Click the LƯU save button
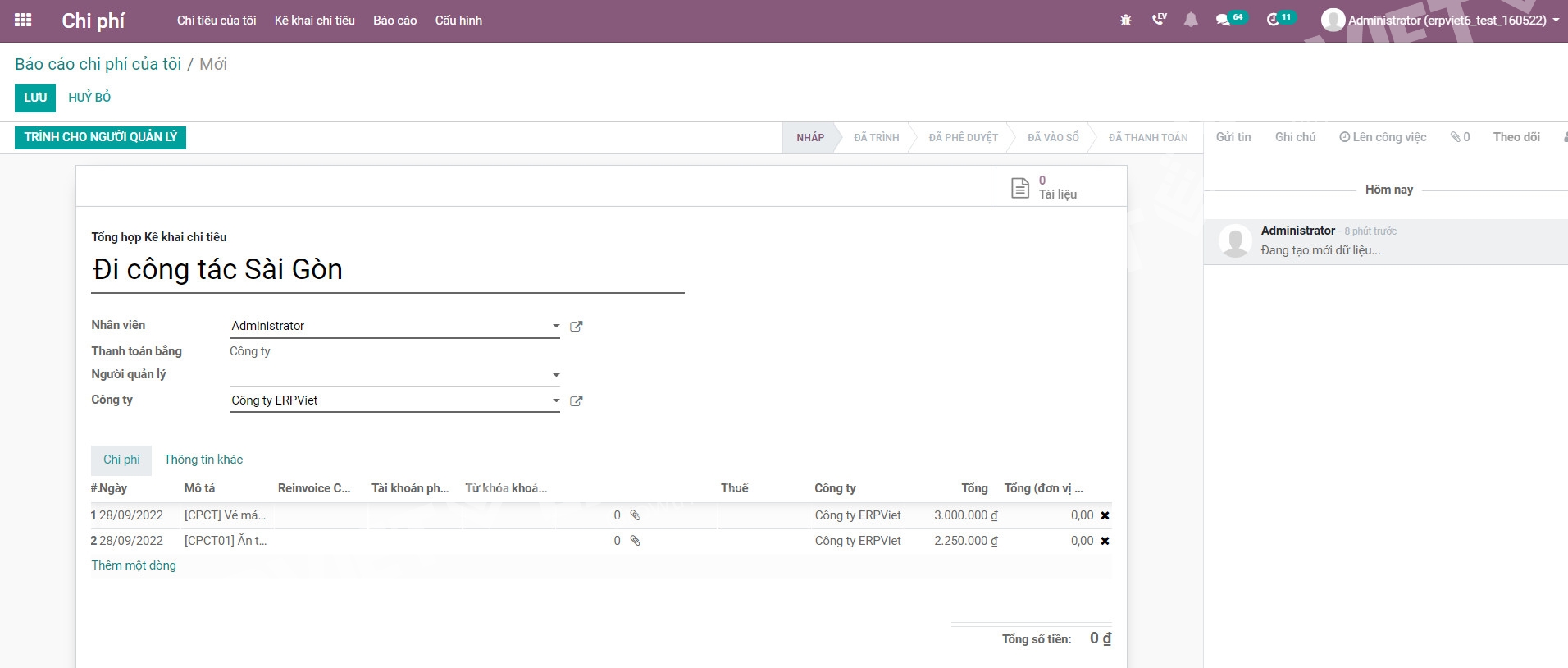The width and height of the screenshot is (1568, 668). click(35, 98)
